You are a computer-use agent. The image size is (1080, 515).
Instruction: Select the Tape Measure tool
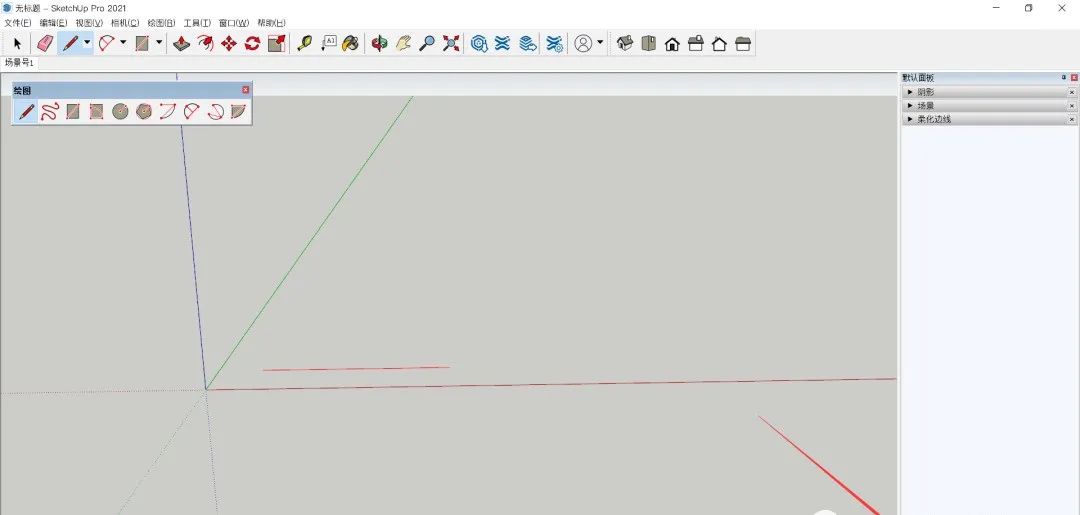point(304,44)
